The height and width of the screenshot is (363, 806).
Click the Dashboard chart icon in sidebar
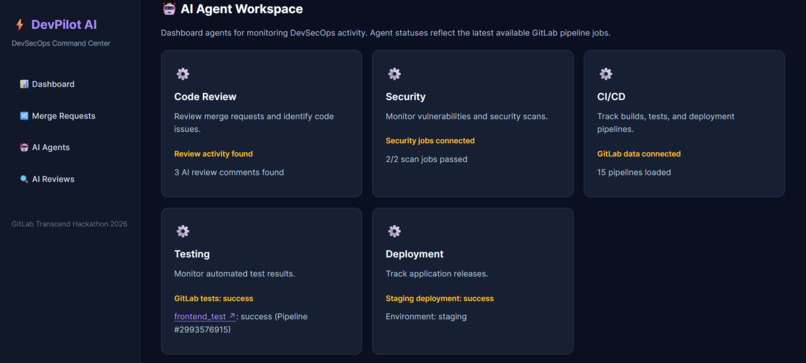point(24,84)
